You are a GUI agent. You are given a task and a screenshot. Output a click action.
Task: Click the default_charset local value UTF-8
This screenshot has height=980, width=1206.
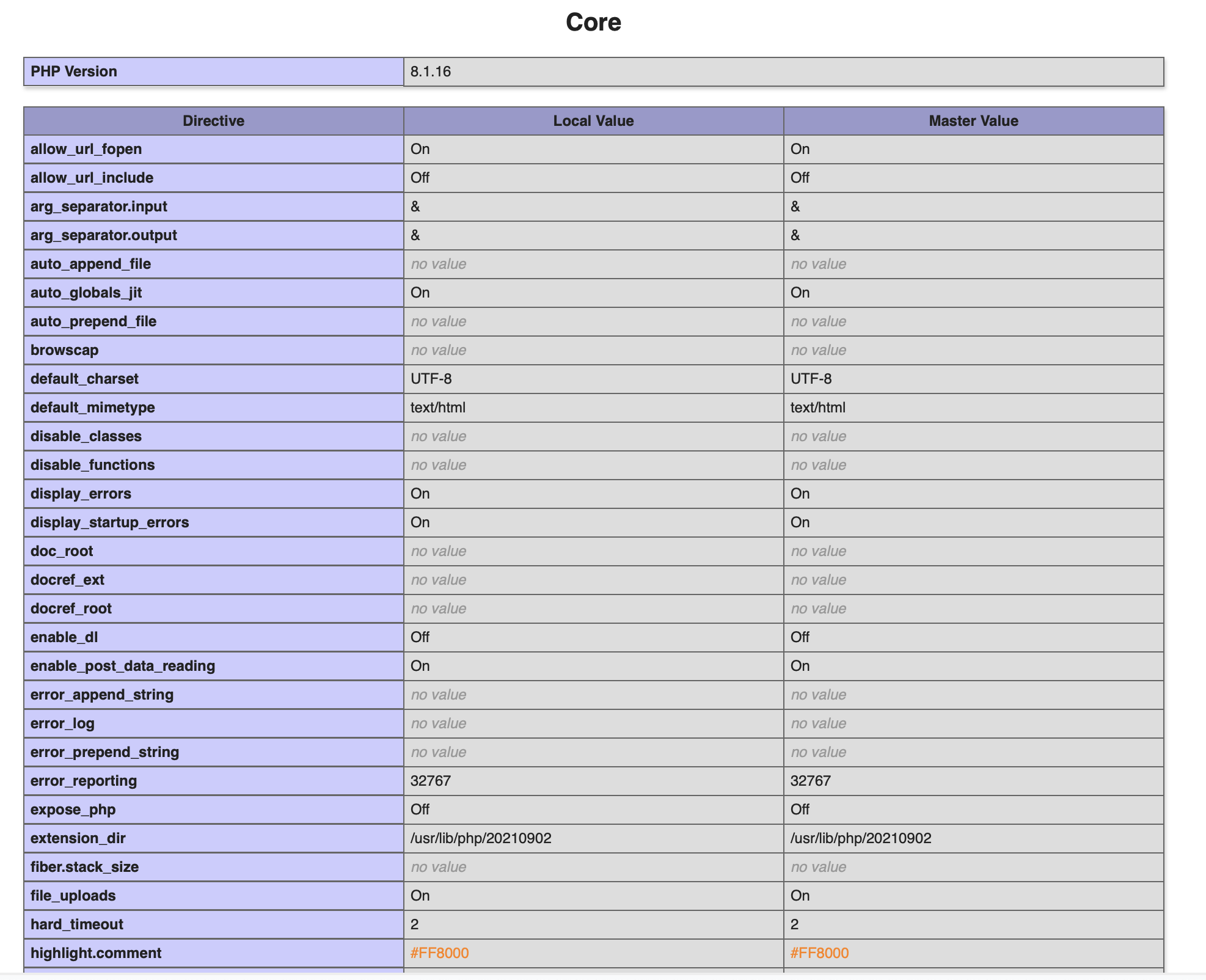431,379
